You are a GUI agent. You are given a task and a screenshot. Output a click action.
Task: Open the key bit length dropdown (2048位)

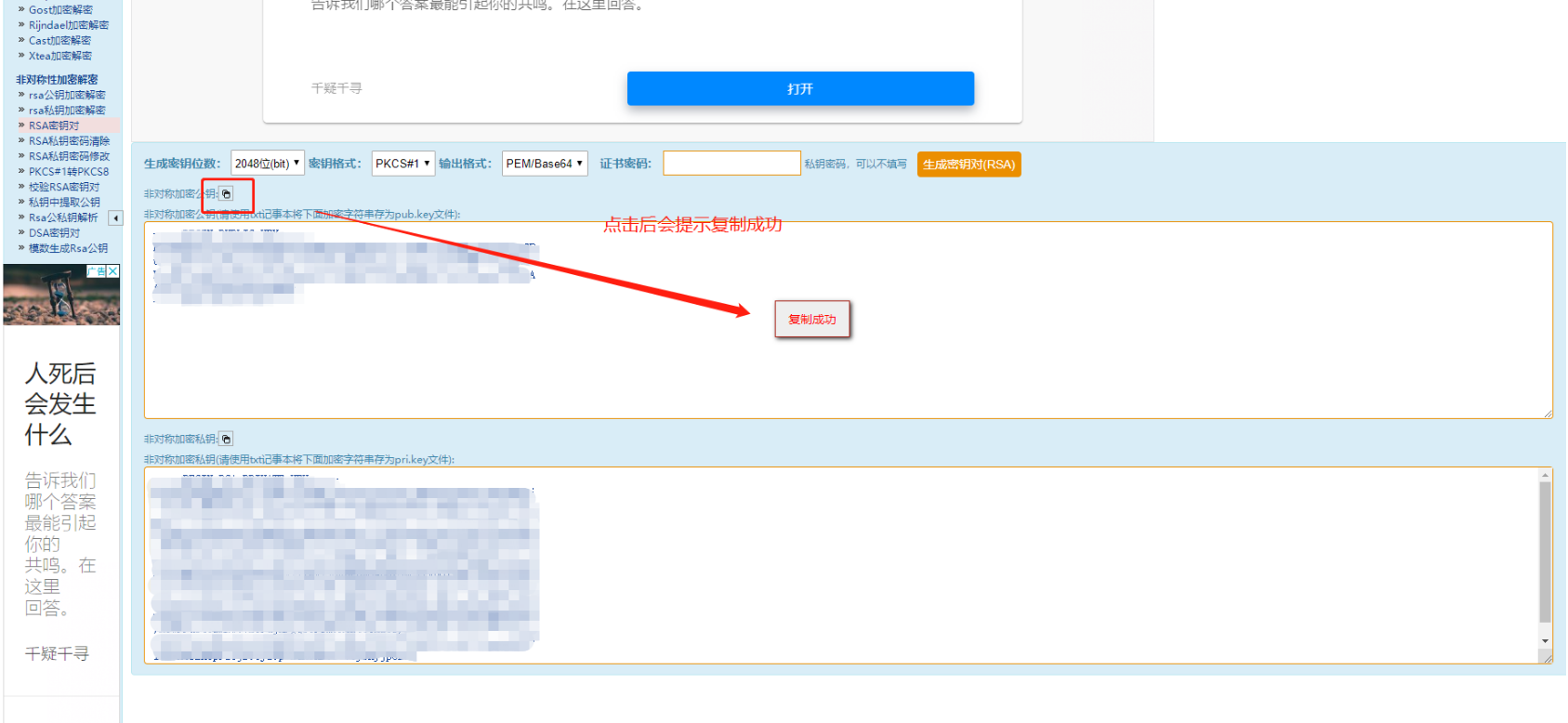(x=268, y=164)
